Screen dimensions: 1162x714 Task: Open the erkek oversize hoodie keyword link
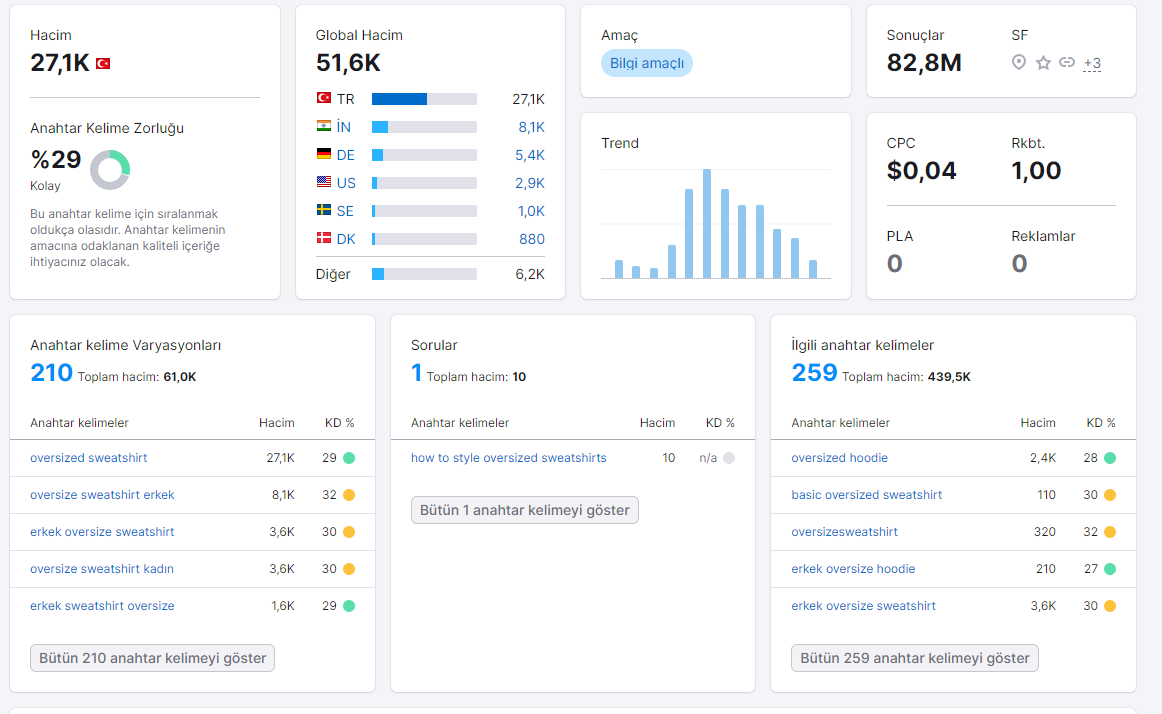pos(853,569)
